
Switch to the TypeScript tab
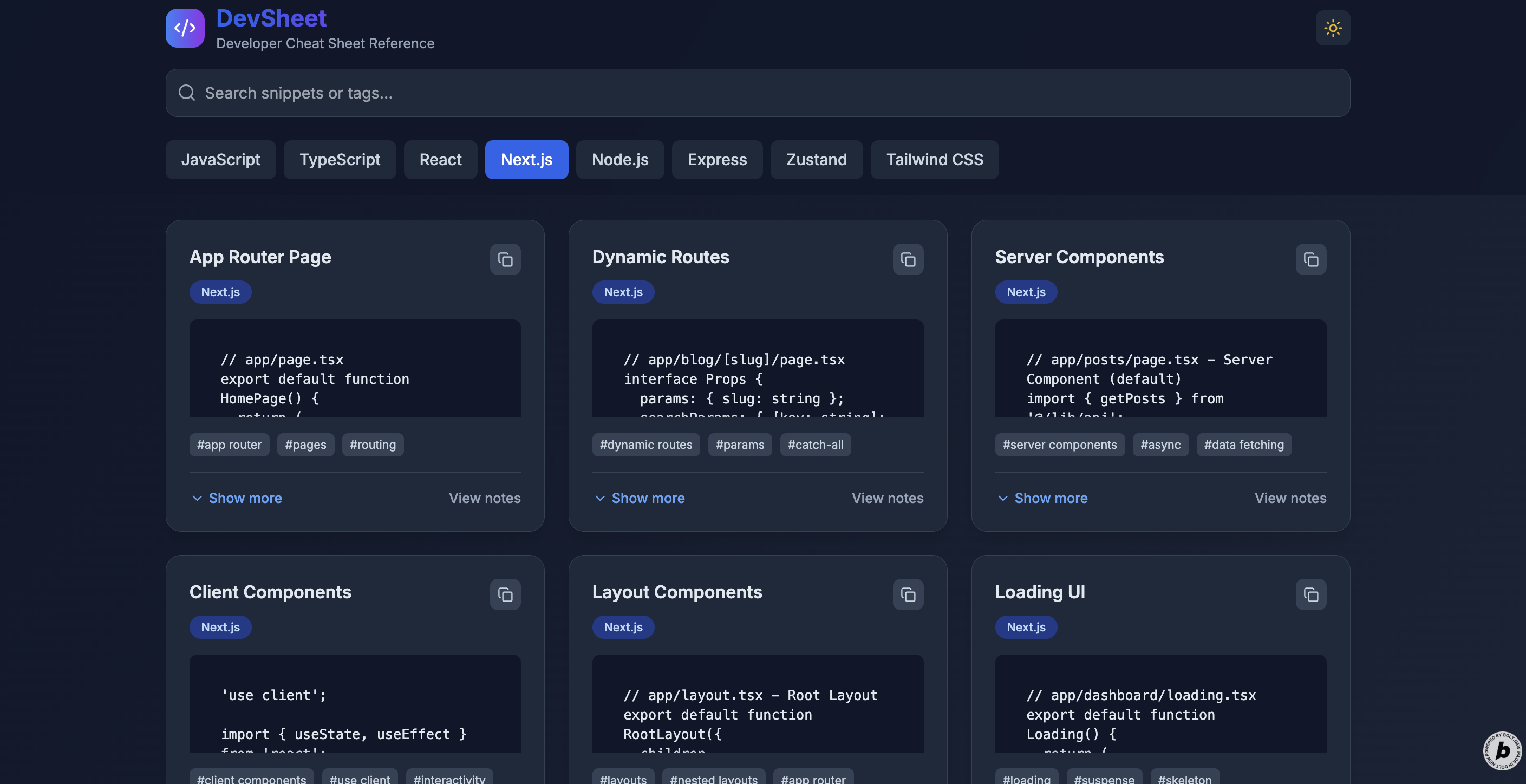(x=340, y=159)
